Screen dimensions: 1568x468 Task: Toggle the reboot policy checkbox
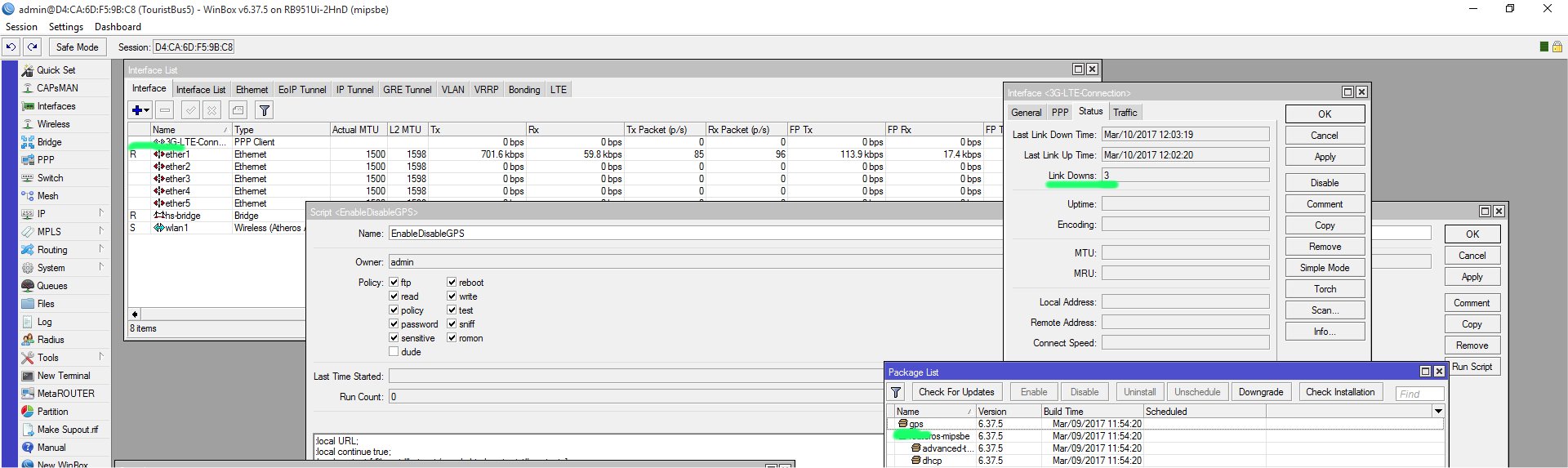click(452, 283)
